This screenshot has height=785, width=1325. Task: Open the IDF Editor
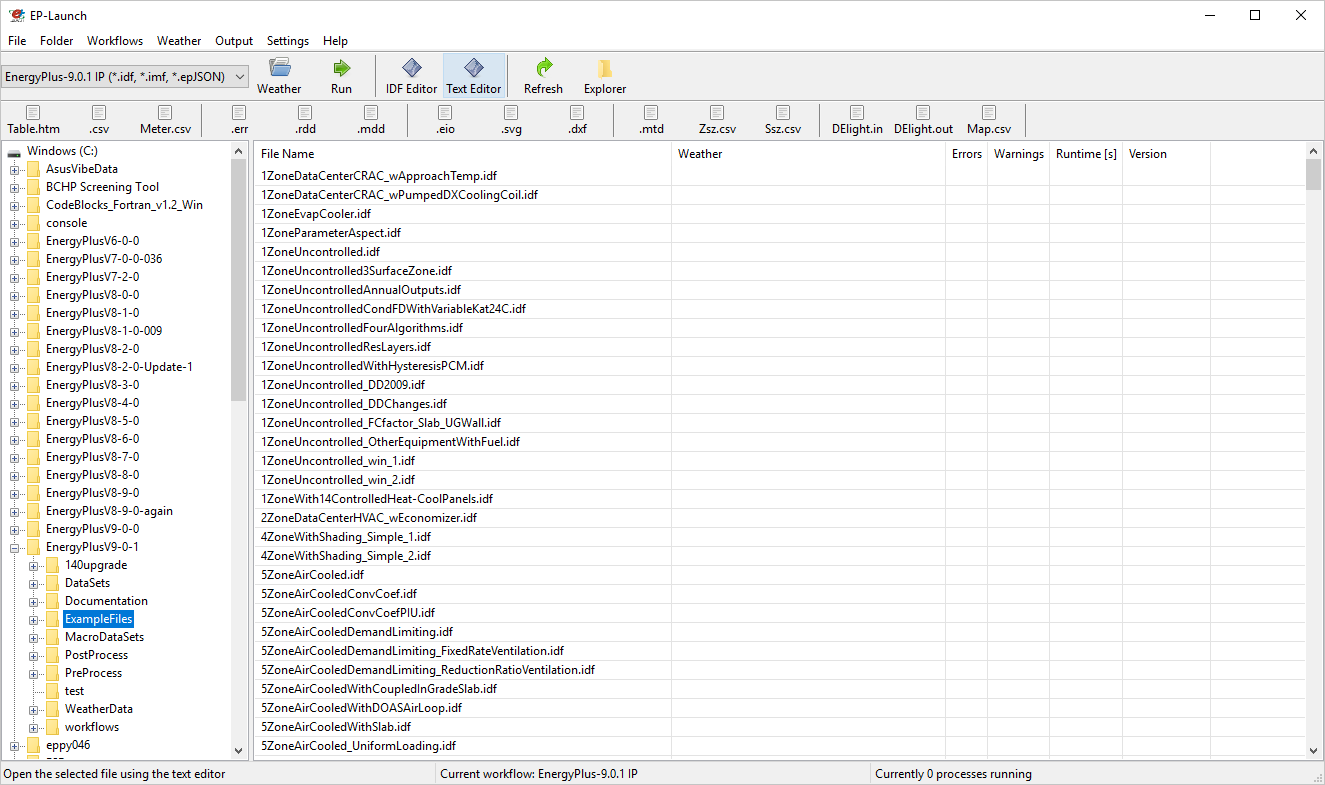[x=411, y=76]
